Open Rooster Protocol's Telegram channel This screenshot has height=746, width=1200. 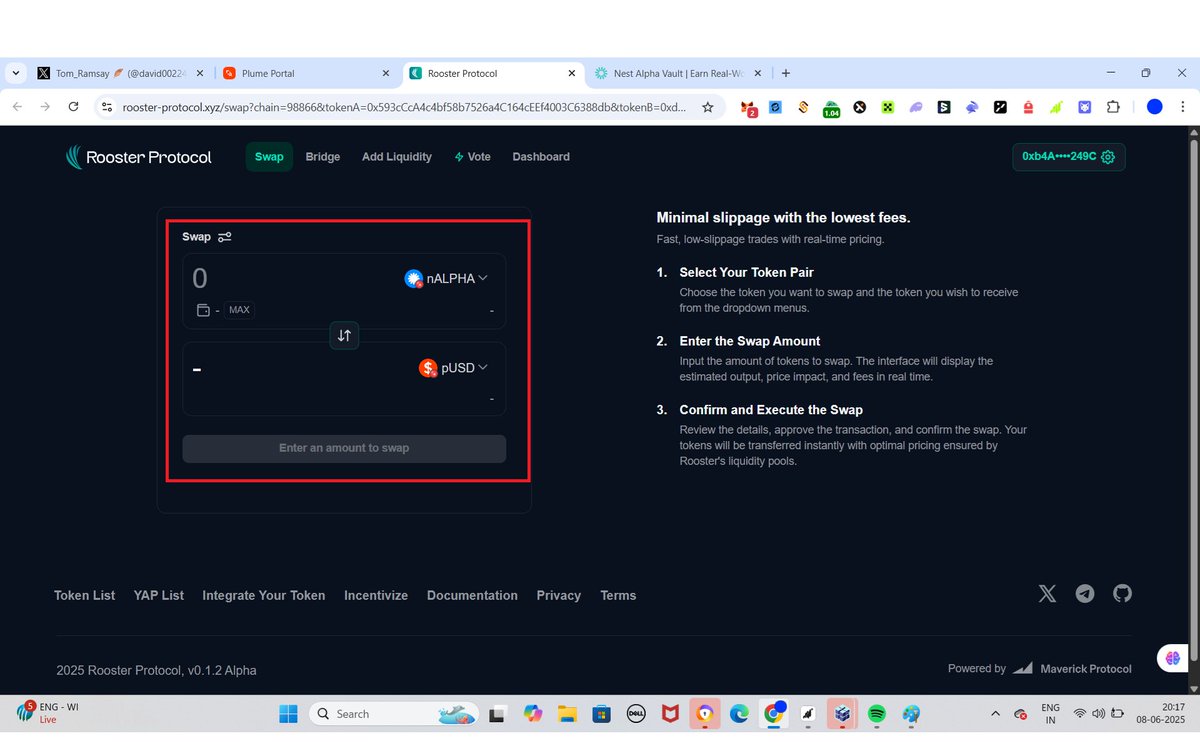point(1084,593)
